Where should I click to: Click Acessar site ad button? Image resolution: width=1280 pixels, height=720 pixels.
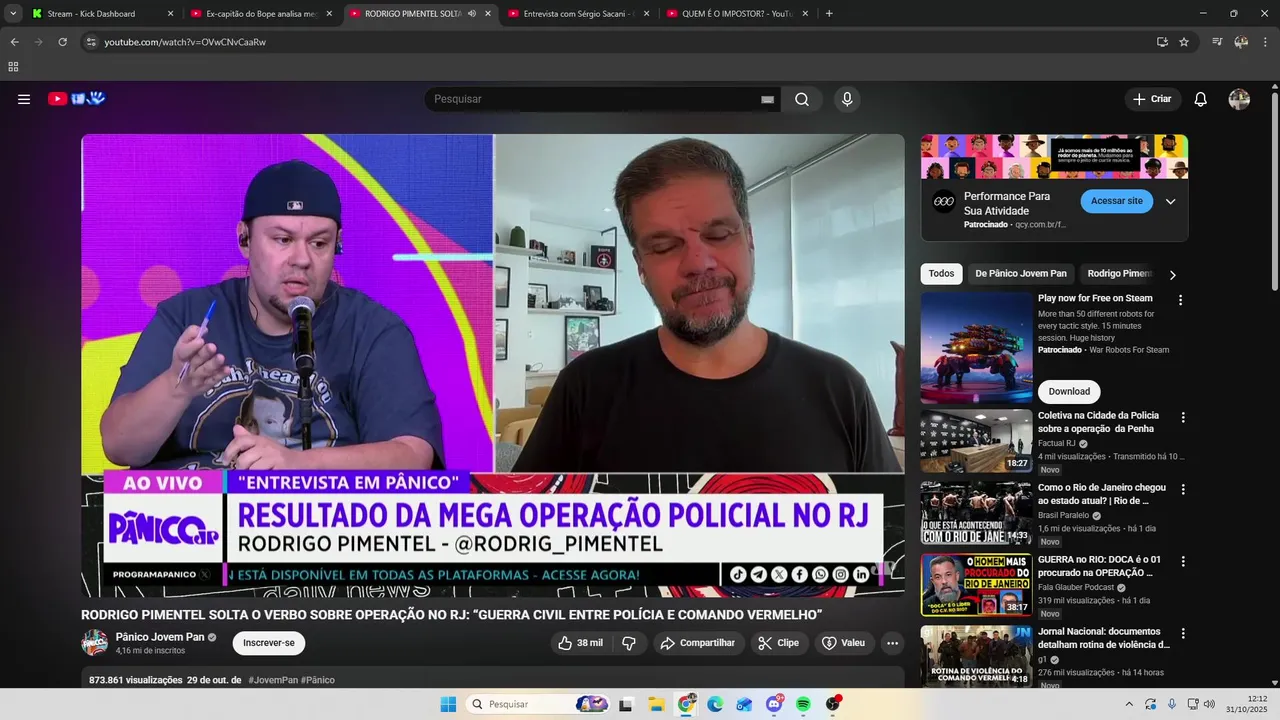point(1116,201)
